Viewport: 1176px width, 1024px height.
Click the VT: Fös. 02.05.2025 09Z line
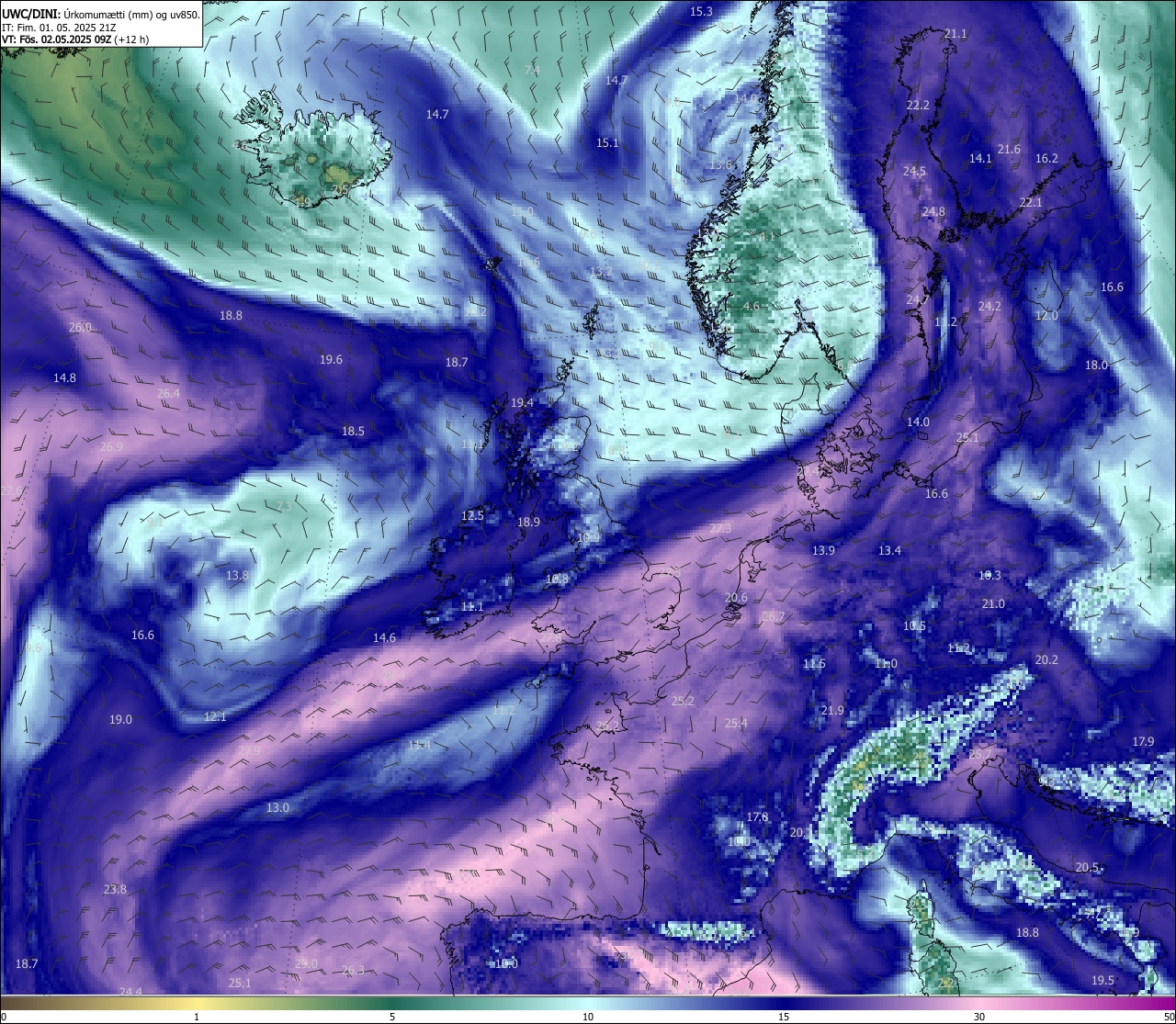(x=75, y=39)
